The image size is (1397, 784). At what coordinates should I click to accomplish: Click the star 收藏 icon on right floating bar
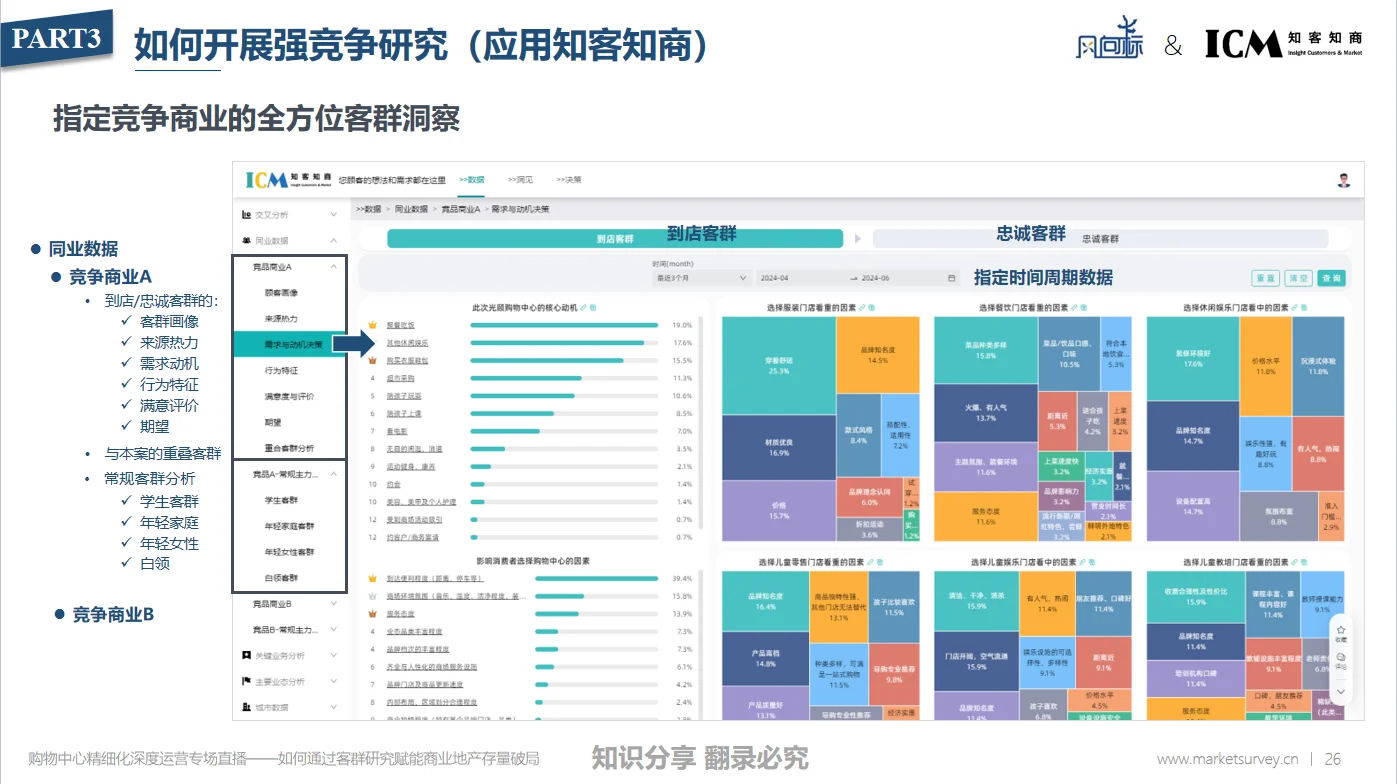[x=1341, y=630]
